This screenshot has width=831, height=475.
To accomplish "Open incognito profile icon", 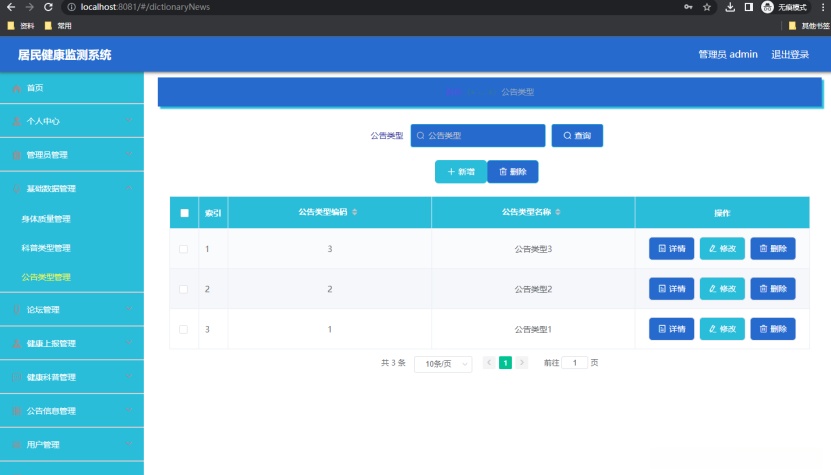I will [x=767, y=7].
